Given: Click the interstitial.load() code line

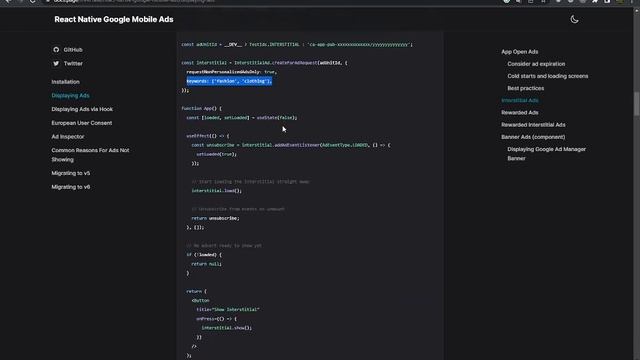Looking at the screenshot, I should [x=216, y=191].
